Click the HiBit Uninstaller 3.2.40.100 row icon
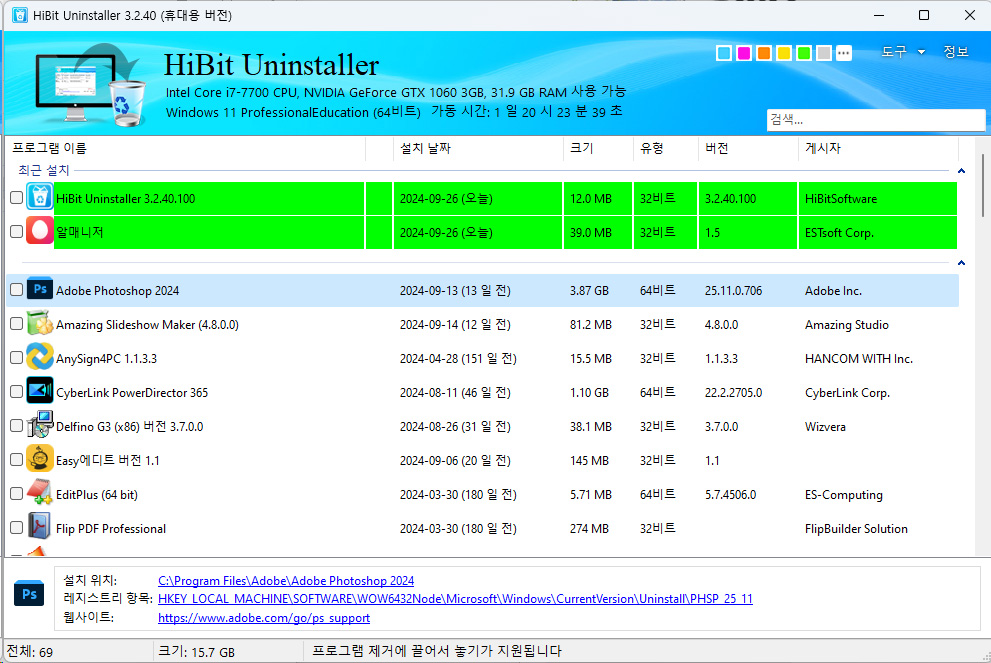The image size is (991, 663). (x=39, y=198)
